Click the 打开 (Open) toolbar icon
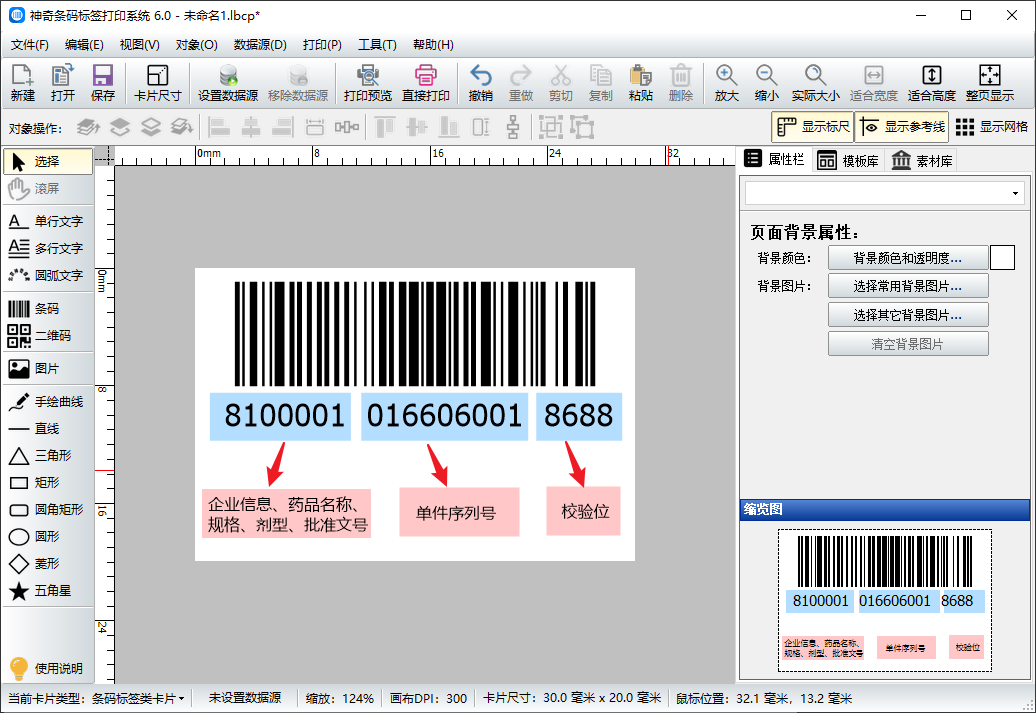The height and width of the screenshot is (713, 1036). pos(63,83)
